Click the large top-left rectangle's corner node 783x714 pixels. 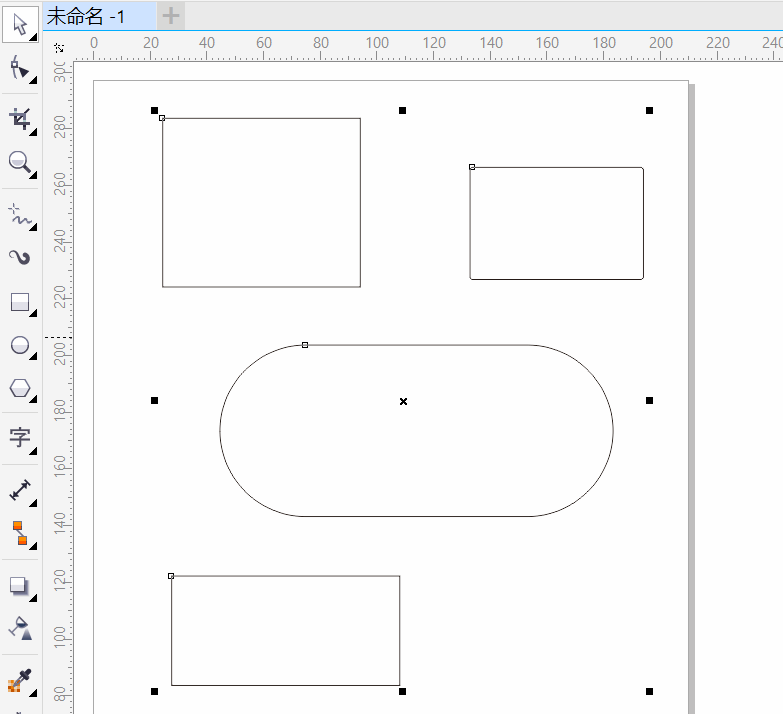click(162, 118)
